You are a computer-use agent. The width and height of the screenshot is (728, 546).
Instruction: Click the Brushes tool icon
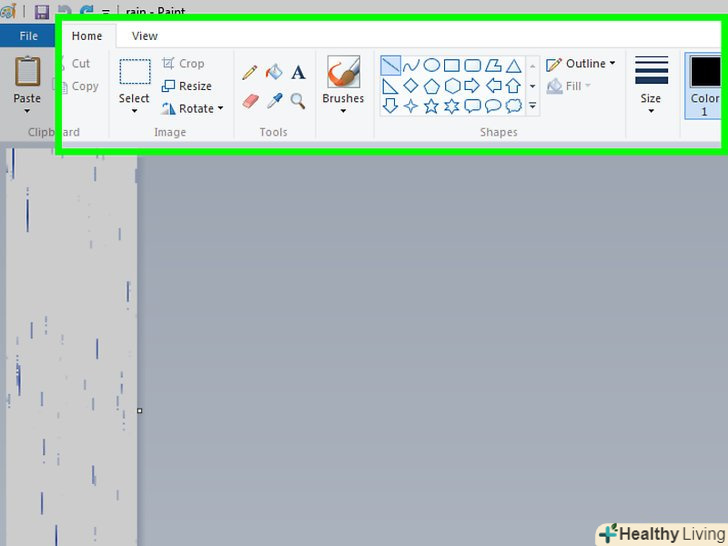[x=343, y=72]
